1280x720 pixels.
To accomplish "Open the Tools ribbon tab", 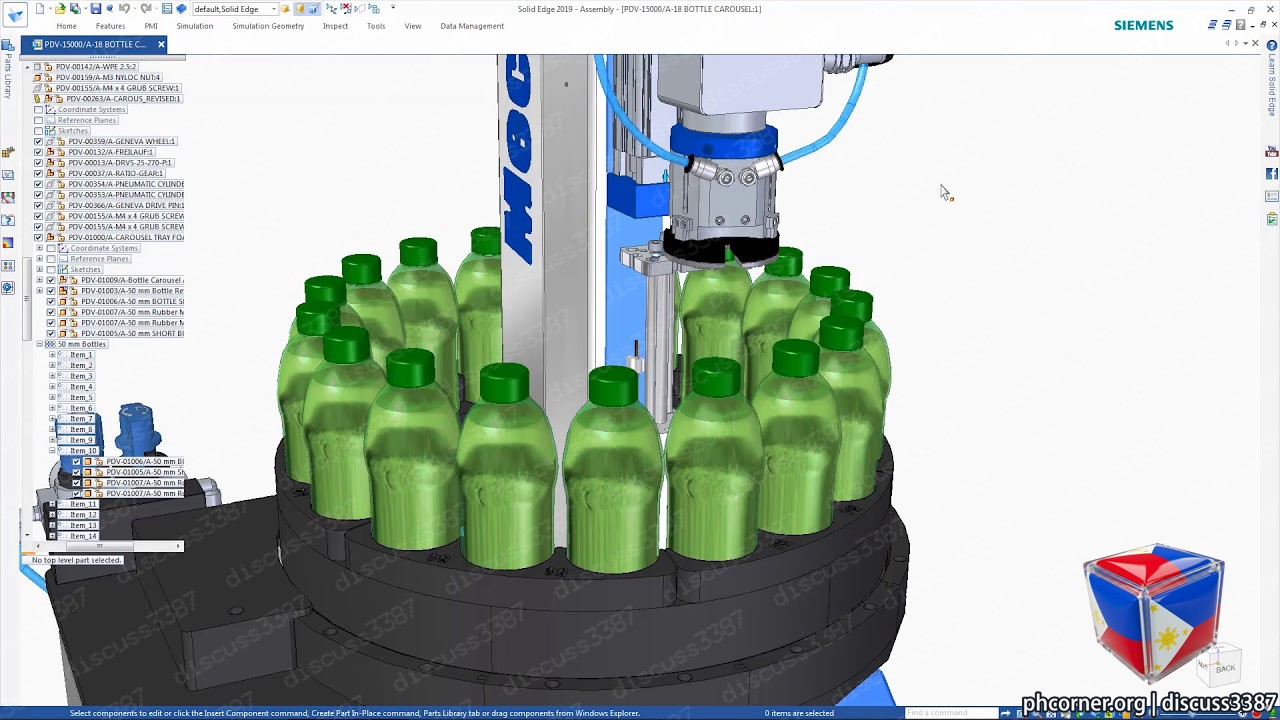I will pos(376,26).
